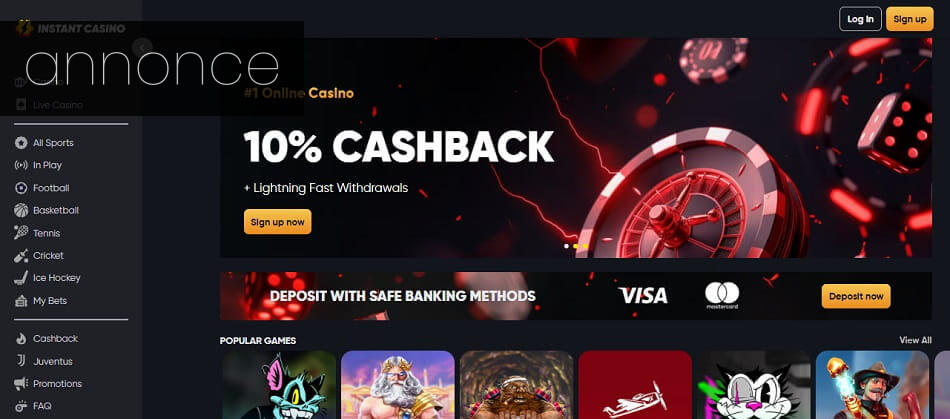Click the Deposit now button
This screenshot has height=419, width=950.
[x=856, y=296]
